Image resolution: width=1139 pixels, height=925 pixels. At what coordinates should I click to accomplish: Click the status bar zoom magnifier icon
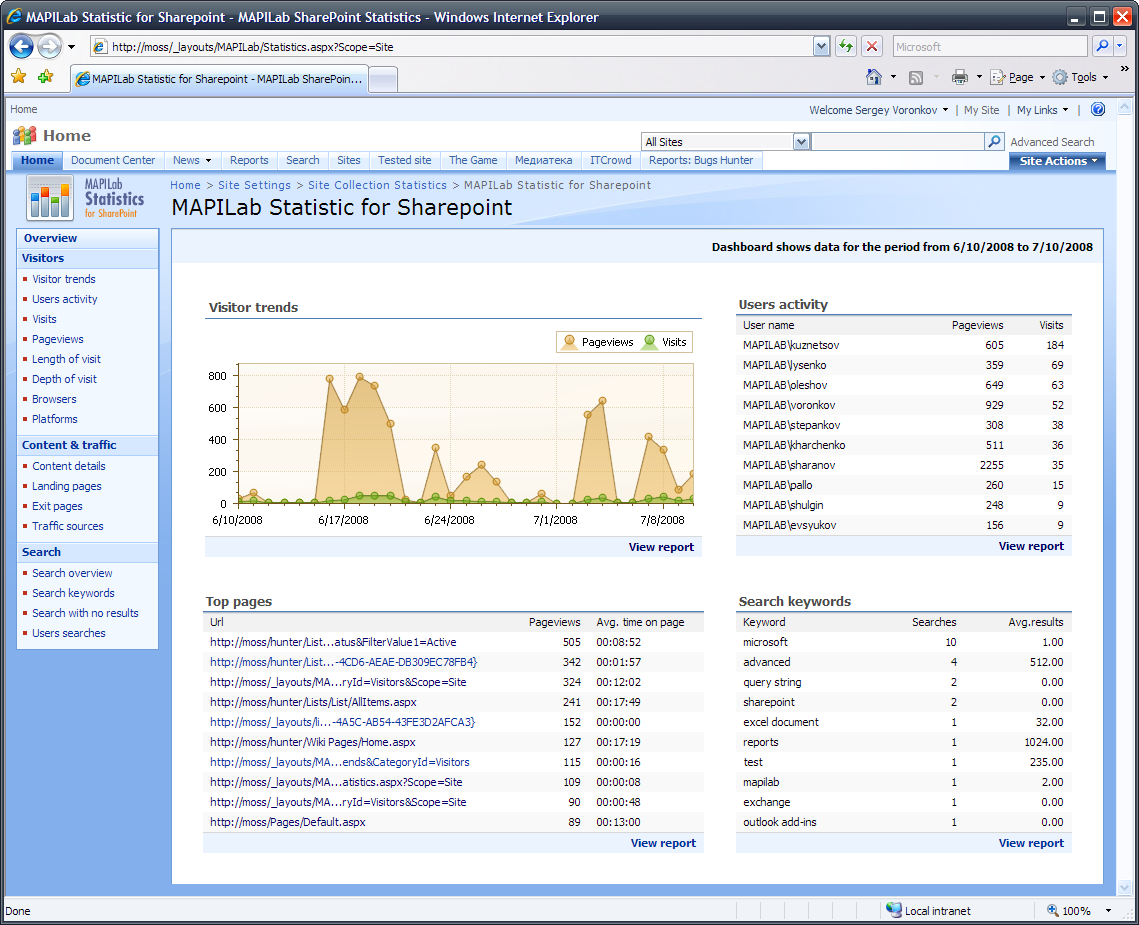coord(1053,910)
